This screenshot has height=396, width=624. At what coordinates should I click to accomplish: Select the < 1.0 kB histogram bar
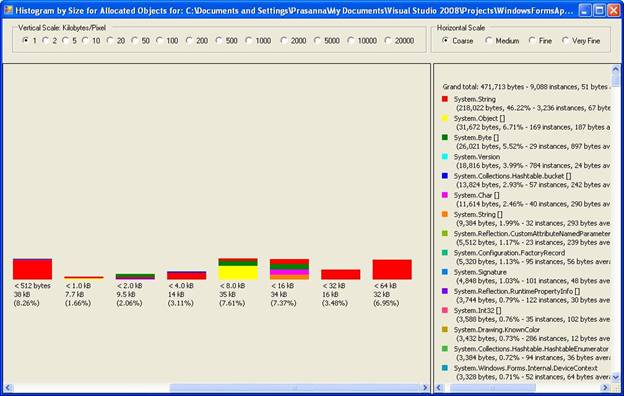pyautogui.click(x=84, y=277)
